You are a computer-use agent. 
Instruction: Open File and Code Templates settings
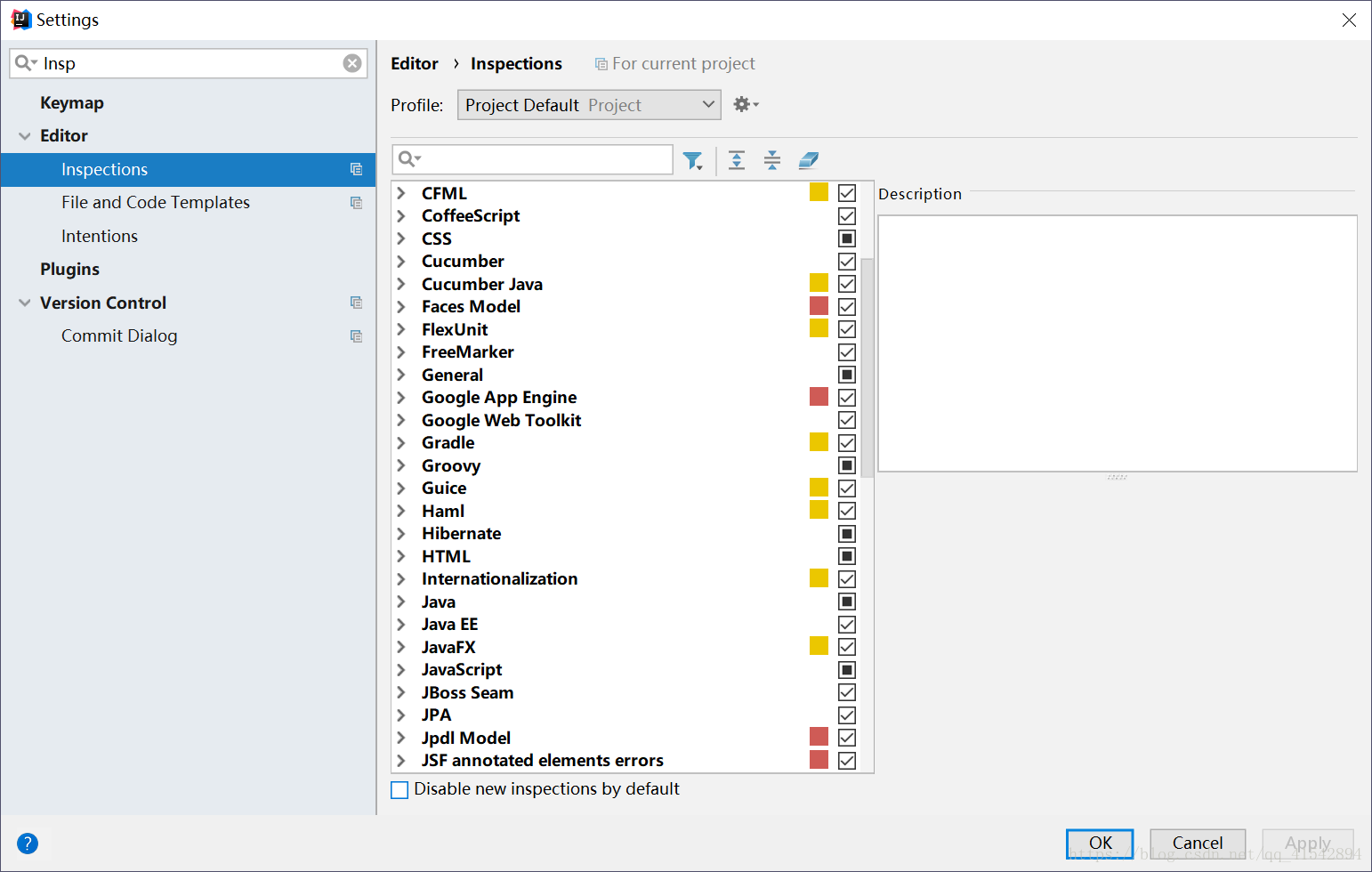click(156, 203)
